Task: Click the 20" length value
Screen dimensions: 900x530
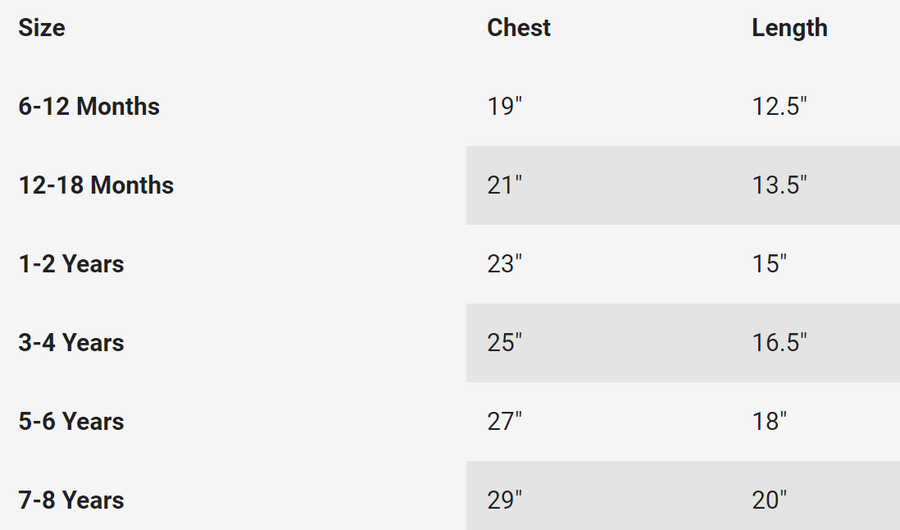Action: (769, 500)
